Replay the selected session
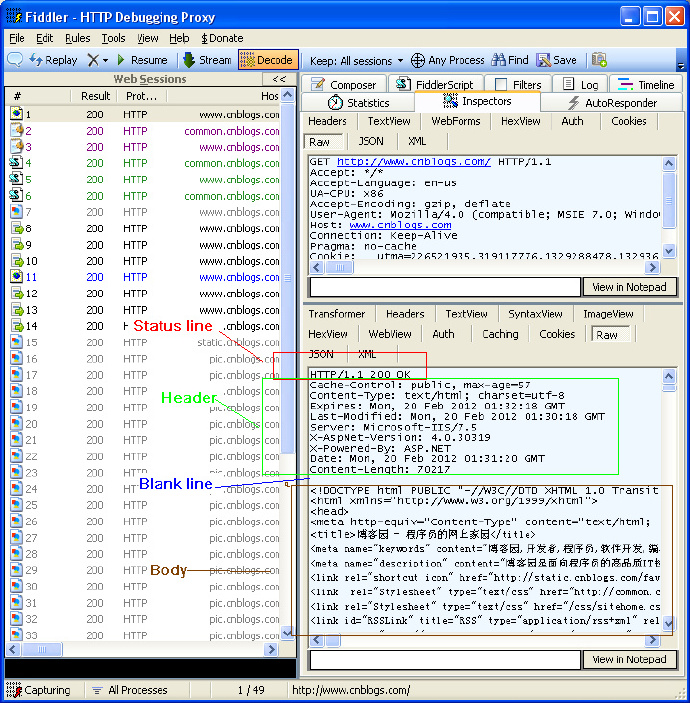Viewport: 690px width, 703px height. click(53, 60)
